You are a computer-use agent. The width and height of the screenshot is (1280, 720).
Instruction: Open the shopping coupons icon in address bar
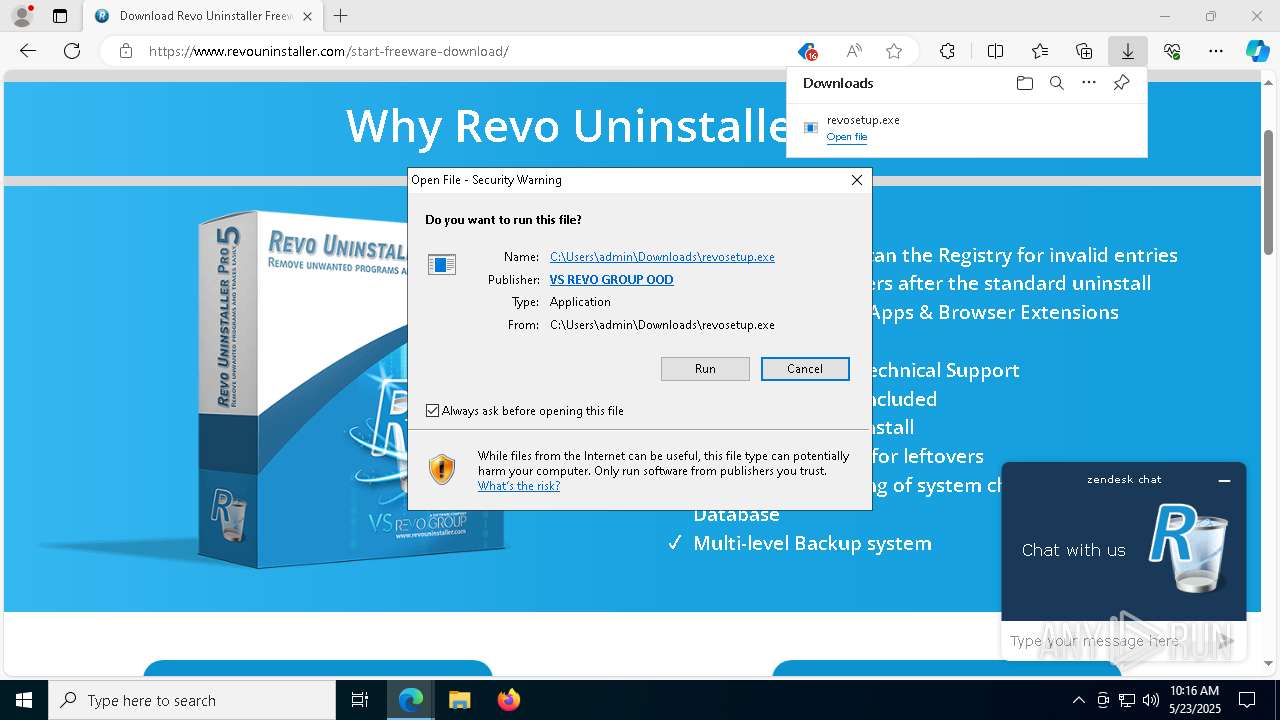[x=807, y=51]
